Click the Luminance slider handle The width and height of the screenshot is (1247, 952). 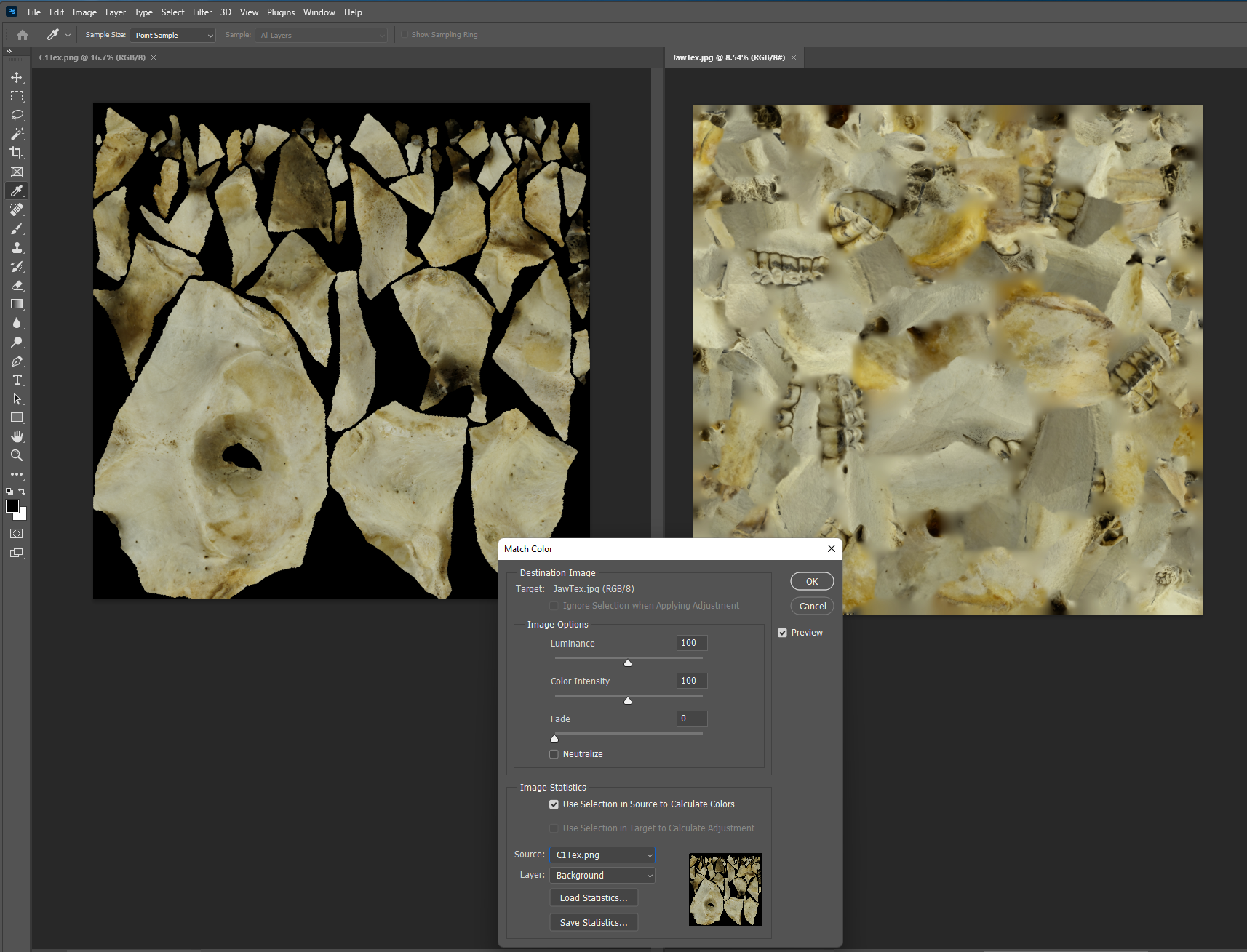(x=628, y=663)
